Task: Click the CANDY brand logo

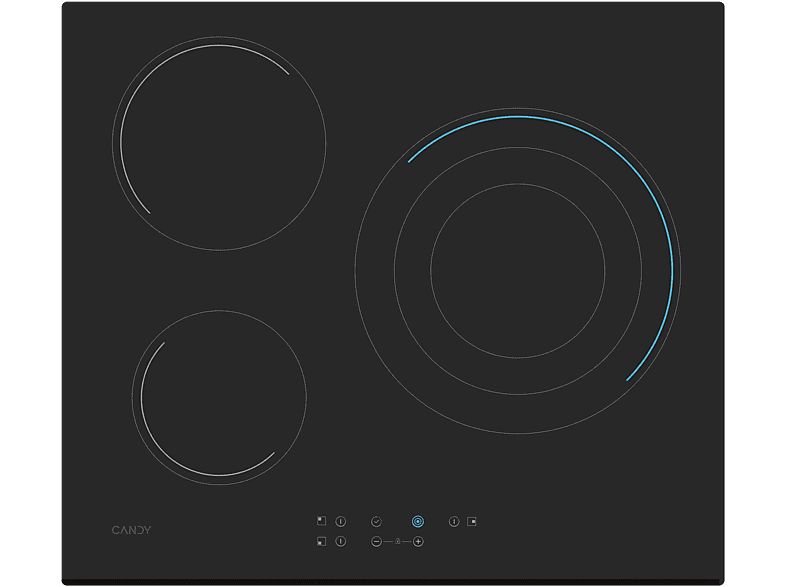Action: (131, 530)
